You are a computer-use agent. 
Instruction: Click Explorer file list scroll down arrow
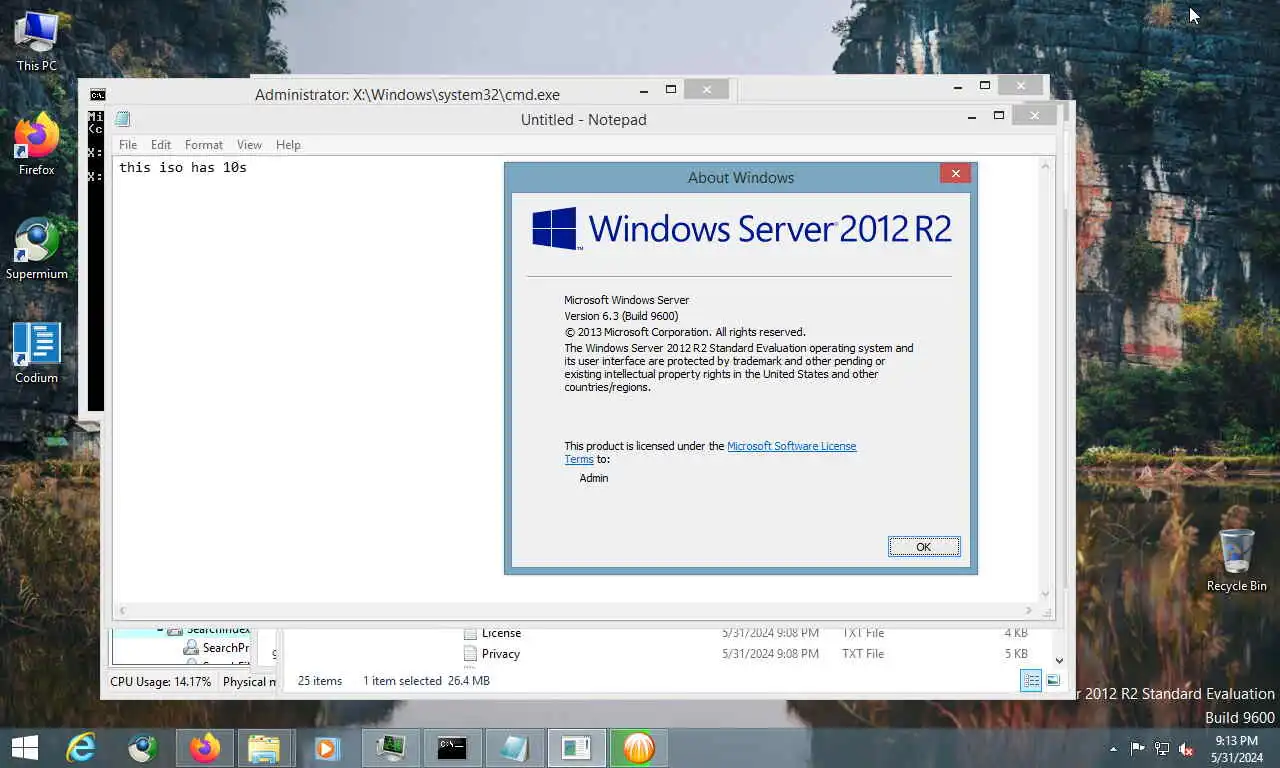point(1060,660)
